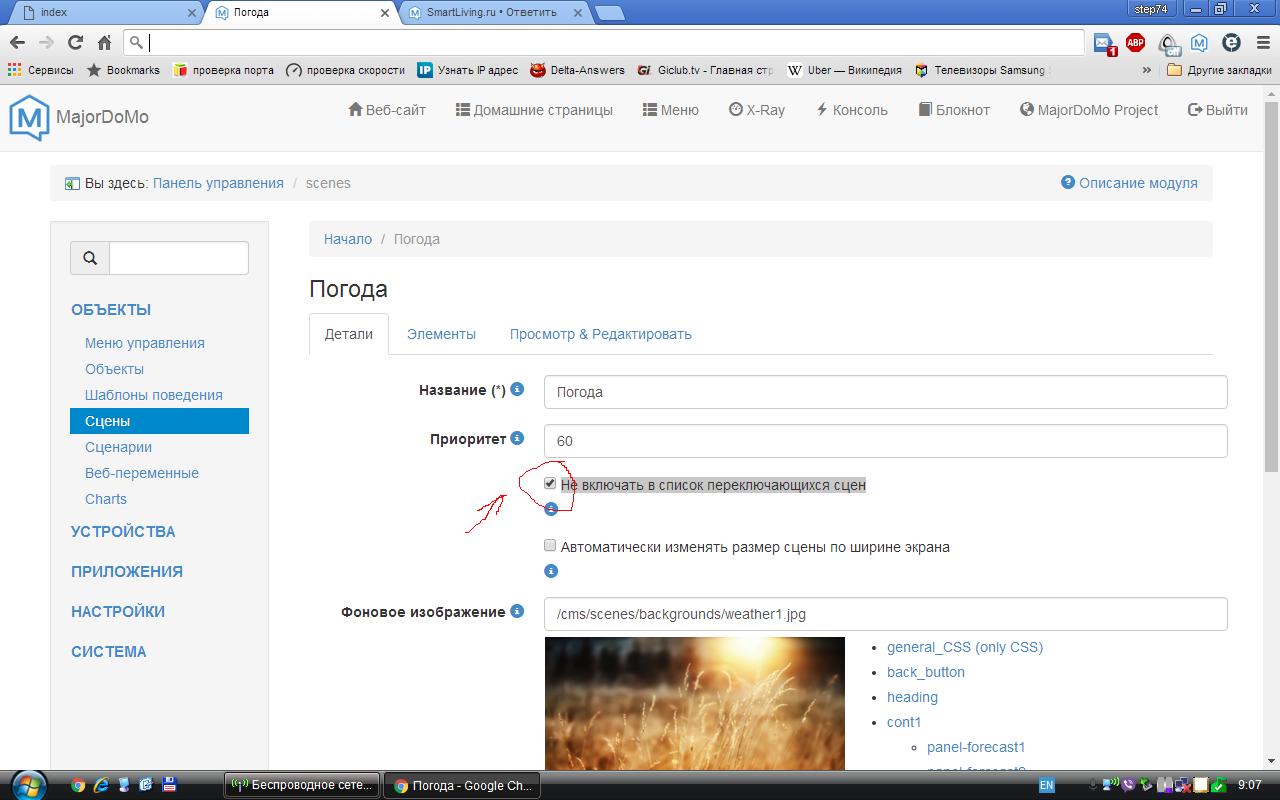
Task: Reload the page with browser refresh icon
Action: (75, 42)
